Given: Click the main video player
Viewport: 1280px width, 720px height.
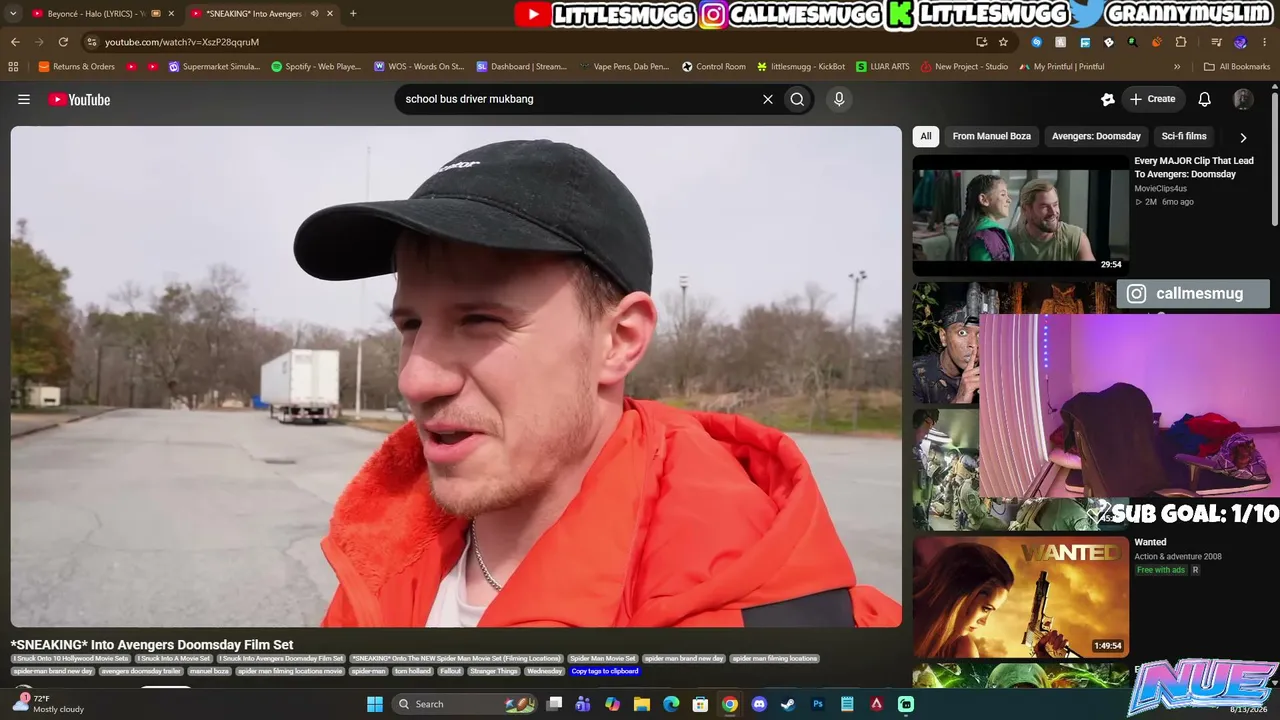Looking at the screenshot, I should pyautogui.click(x=456, y=377).
